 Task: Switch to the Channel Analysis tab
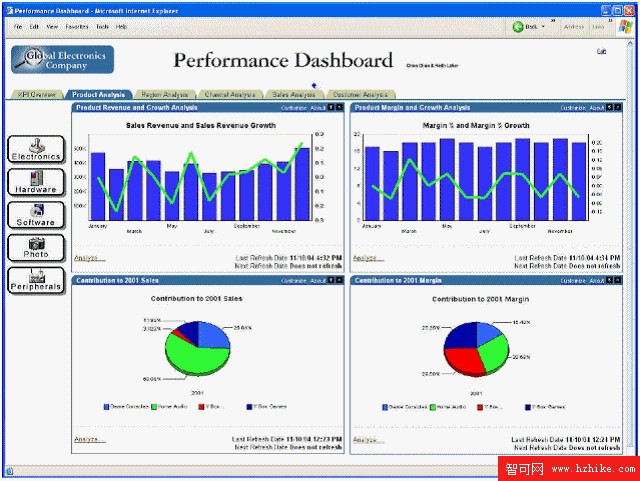230,94
